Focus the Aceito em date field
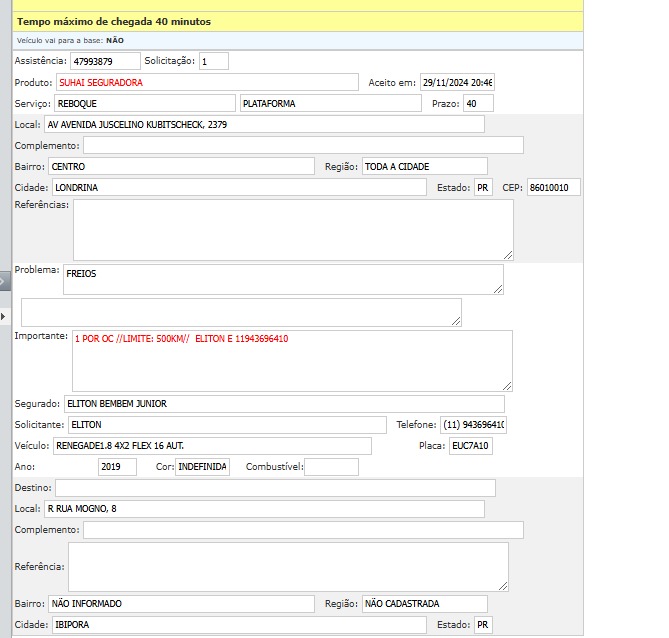The image size is (669, 638). click(x=456, y=82)
